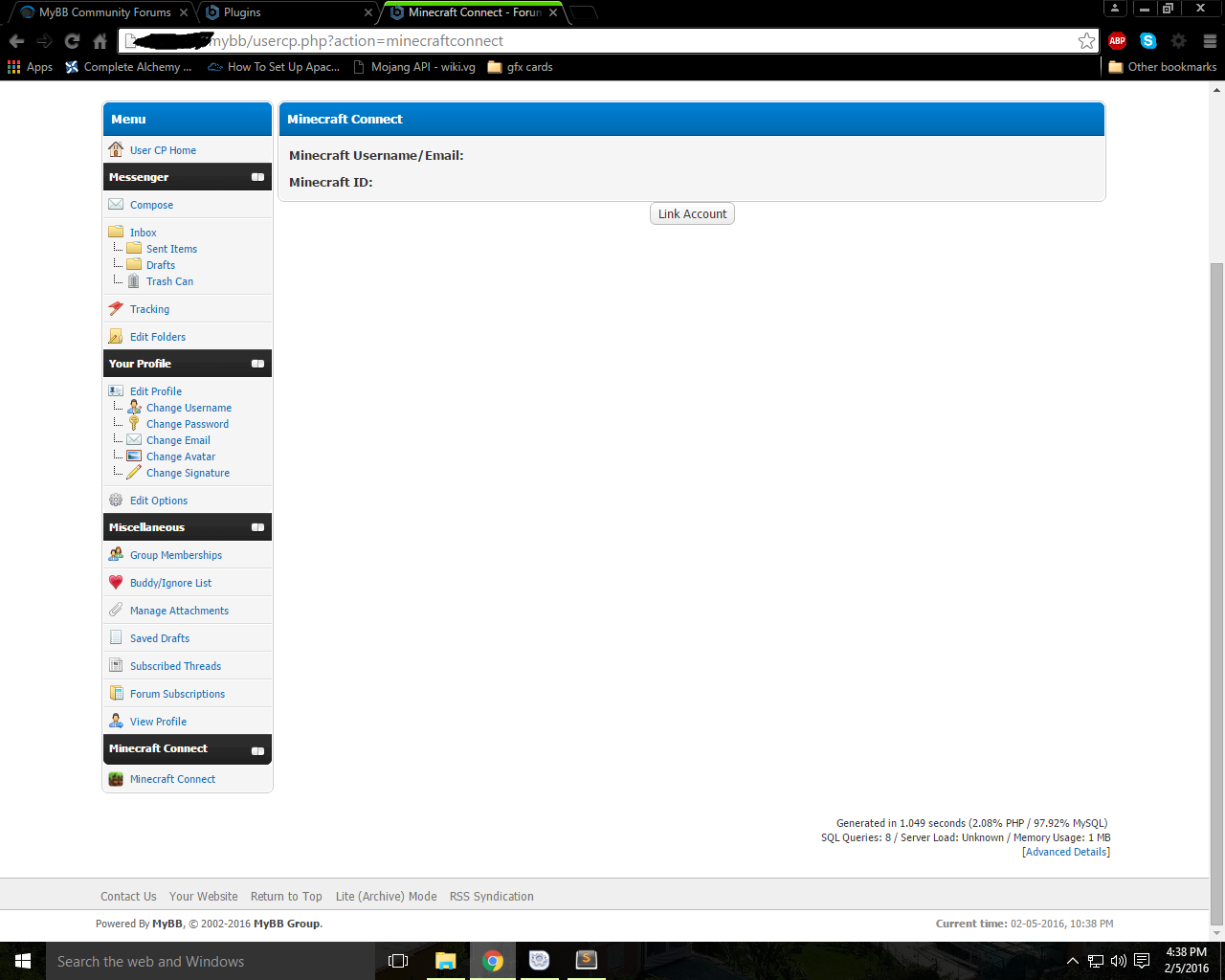Open the Drafts folder link
Image resolution: width=1225 pixels, height=980 pixels.
coord(161,265)
